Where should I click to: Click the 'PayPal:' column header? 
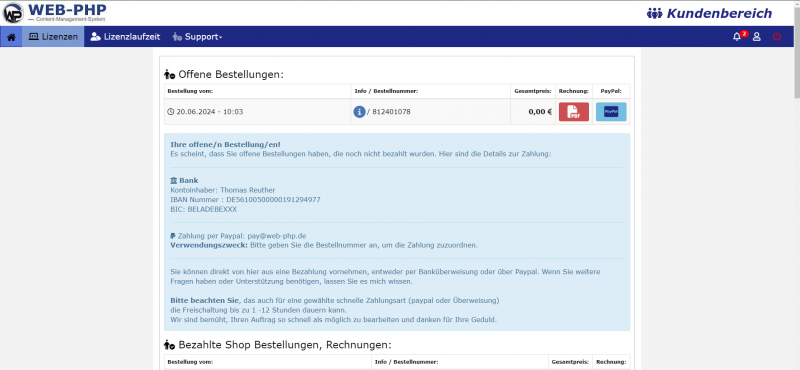coord(611,91)
